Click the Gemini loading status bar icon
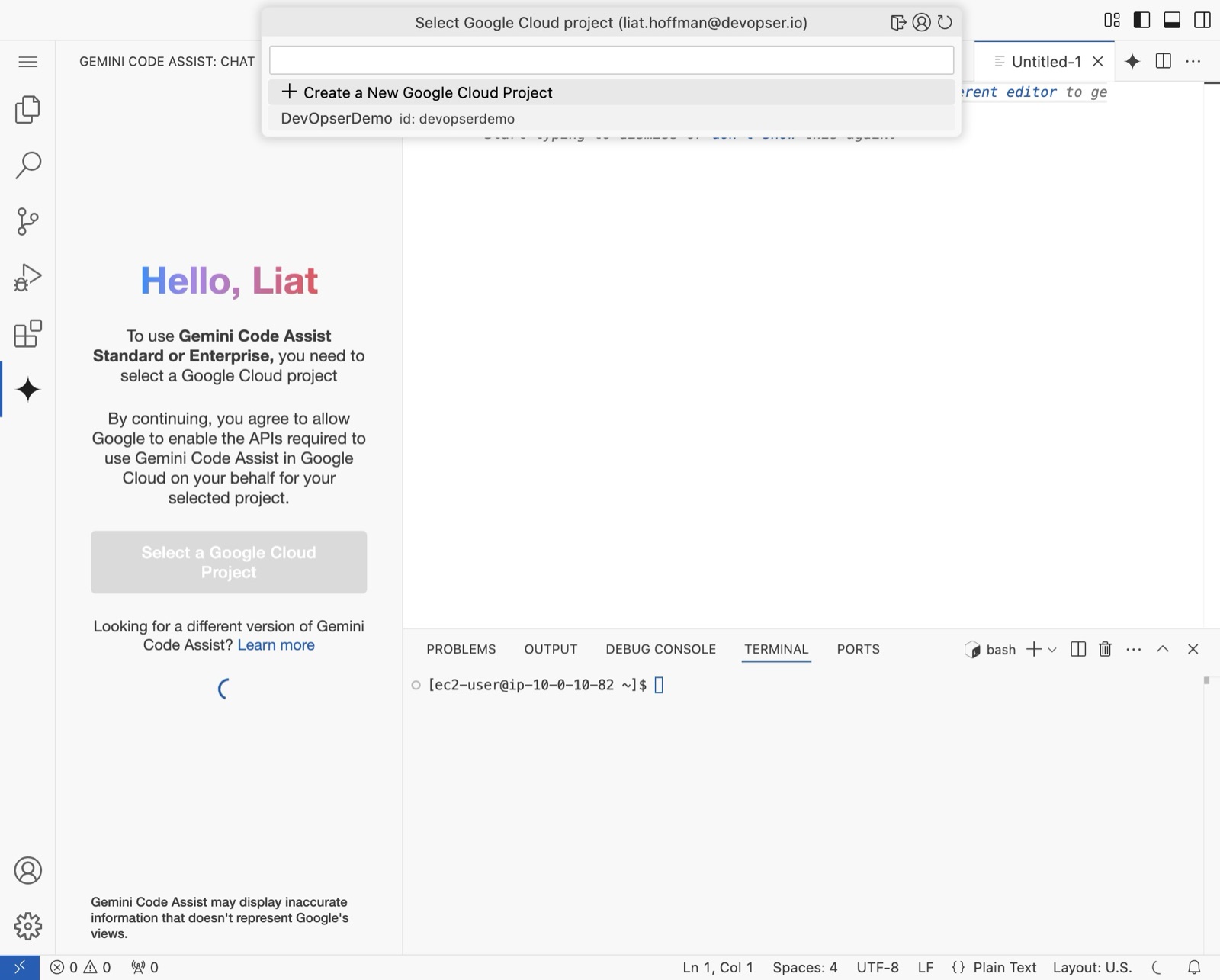 [x=1157, y=967]
